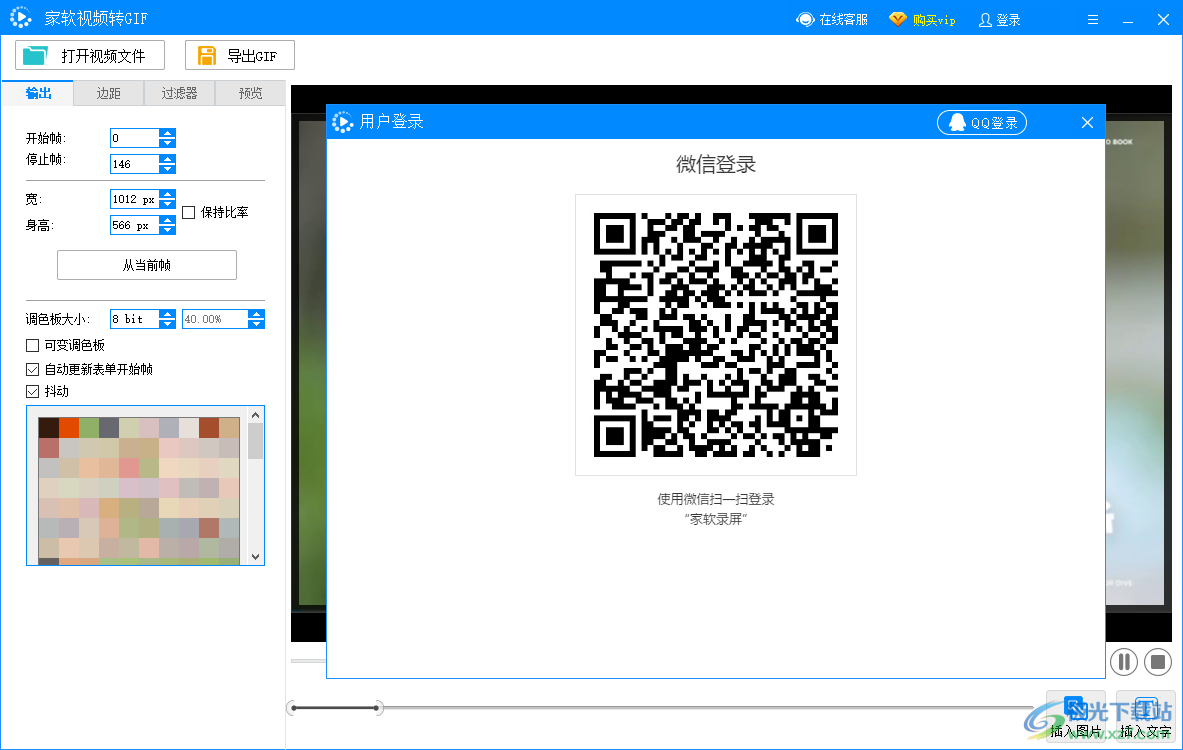Uncheck the 抖动 dithering checkbox
This screenshot has width=1183, height=750.
click(32, 392)
